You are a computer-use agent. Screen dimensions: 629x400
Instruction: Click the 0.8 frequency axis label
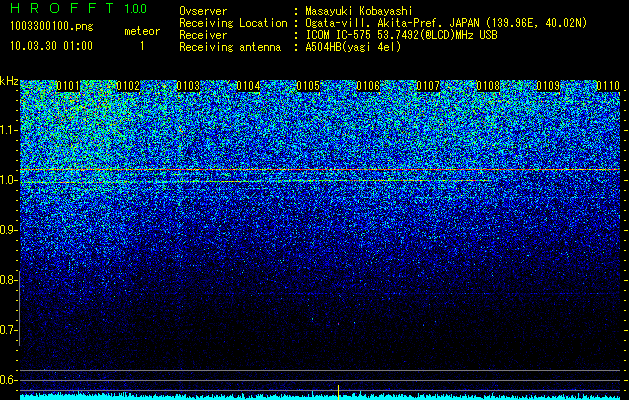coord(8,280)
